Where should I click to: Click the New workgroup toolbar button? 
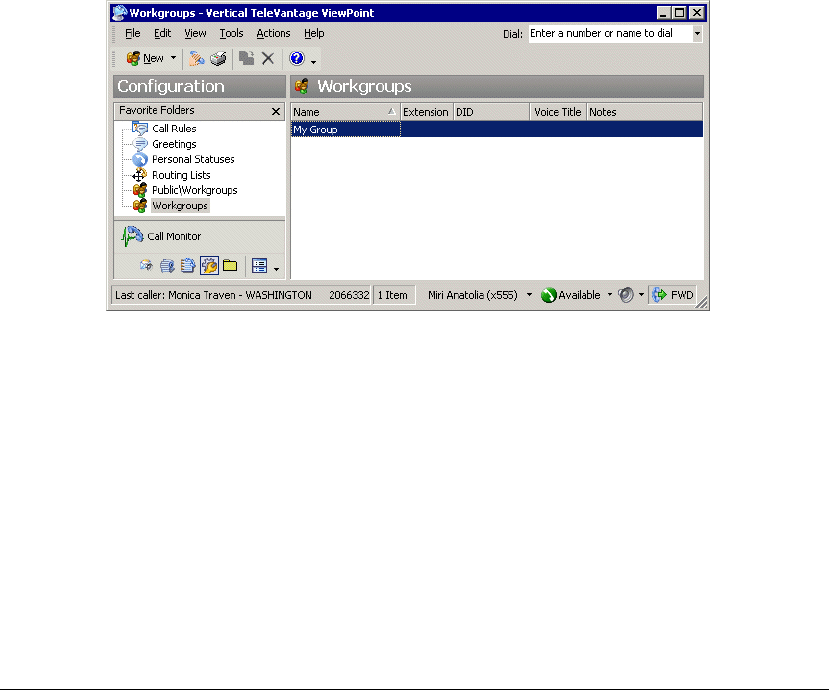pos(145,58)
